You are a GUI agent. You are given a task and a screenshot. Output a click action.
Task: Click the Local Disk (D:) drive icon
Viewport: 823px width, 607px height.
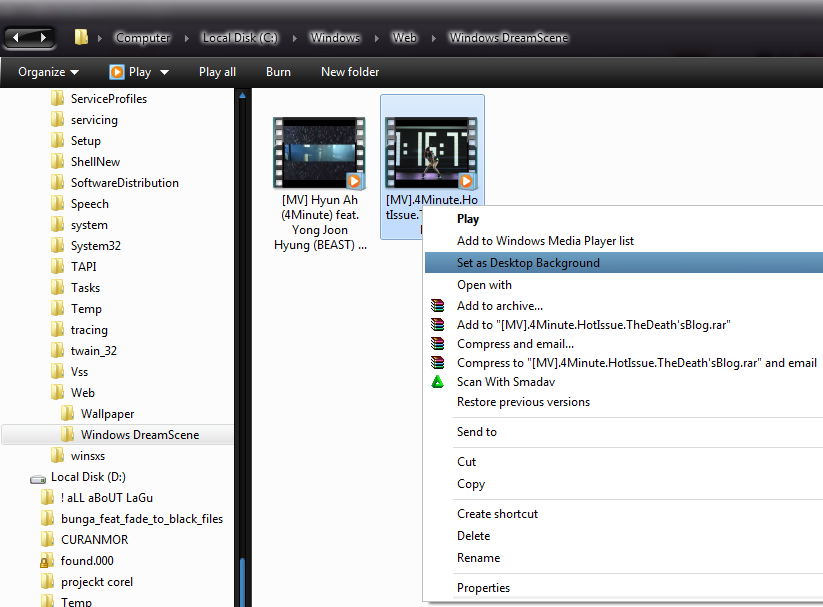click(x=38, y=478)
